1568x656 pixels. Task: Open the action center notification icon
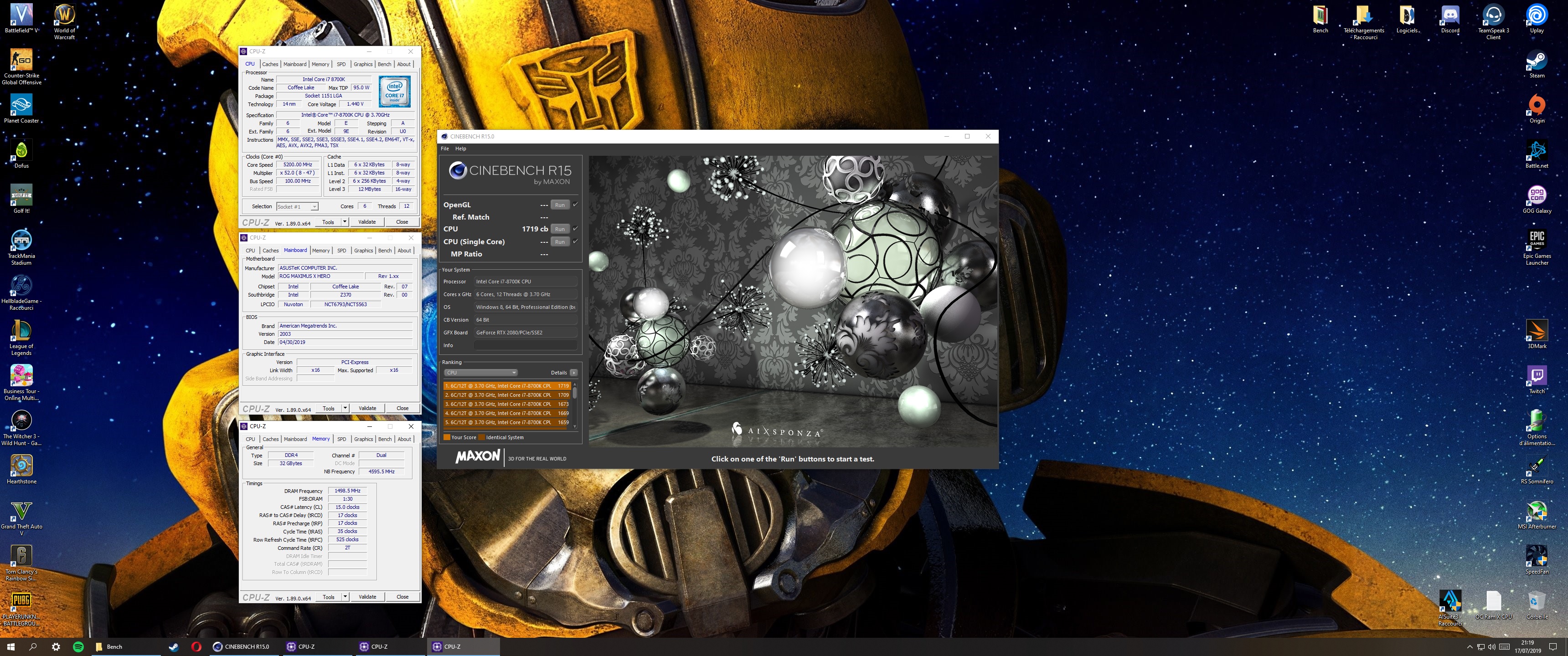[1552, 647]
